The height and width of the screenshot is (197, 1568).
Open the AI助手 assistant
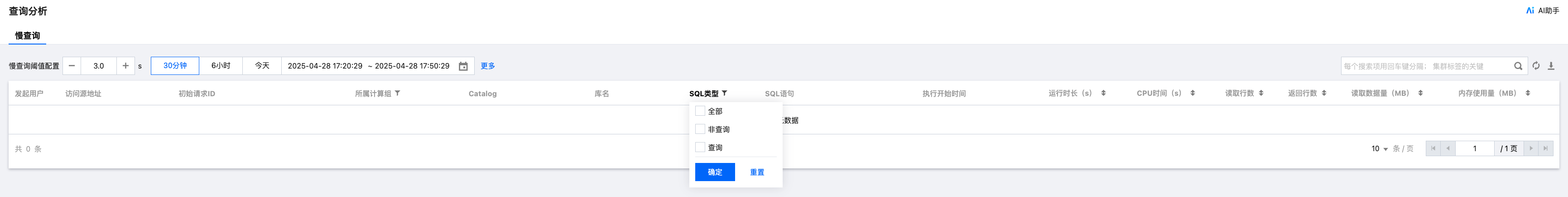[1543, 10]
